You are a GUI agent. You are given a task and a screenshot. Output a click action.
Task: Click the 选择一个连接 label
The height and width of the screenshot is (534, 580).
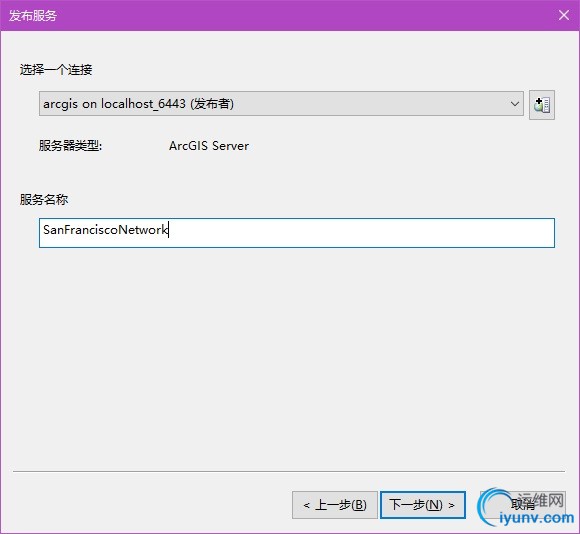point(56,69)
